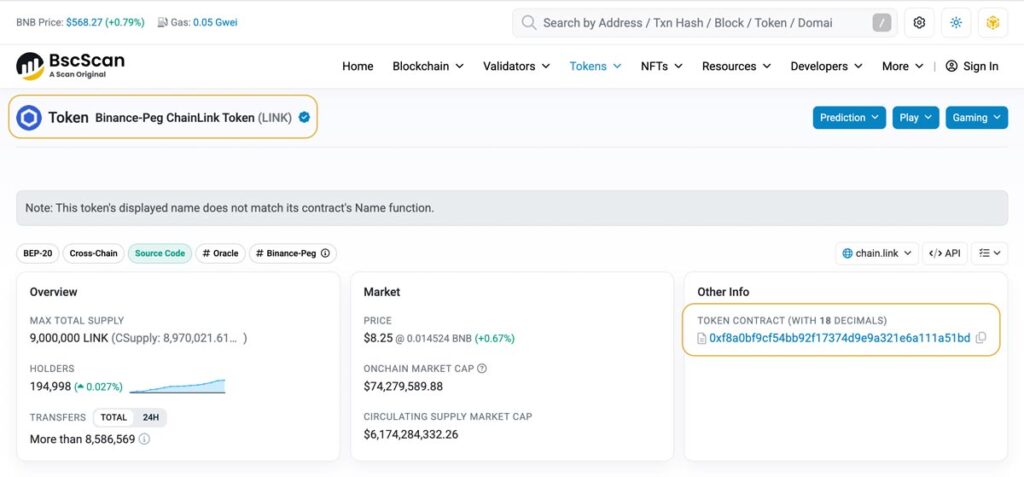Image resolution: width=1024 pixels, height=477 pixels.
Task: Click the BEP-20 tag
Action: click(38, 254)
